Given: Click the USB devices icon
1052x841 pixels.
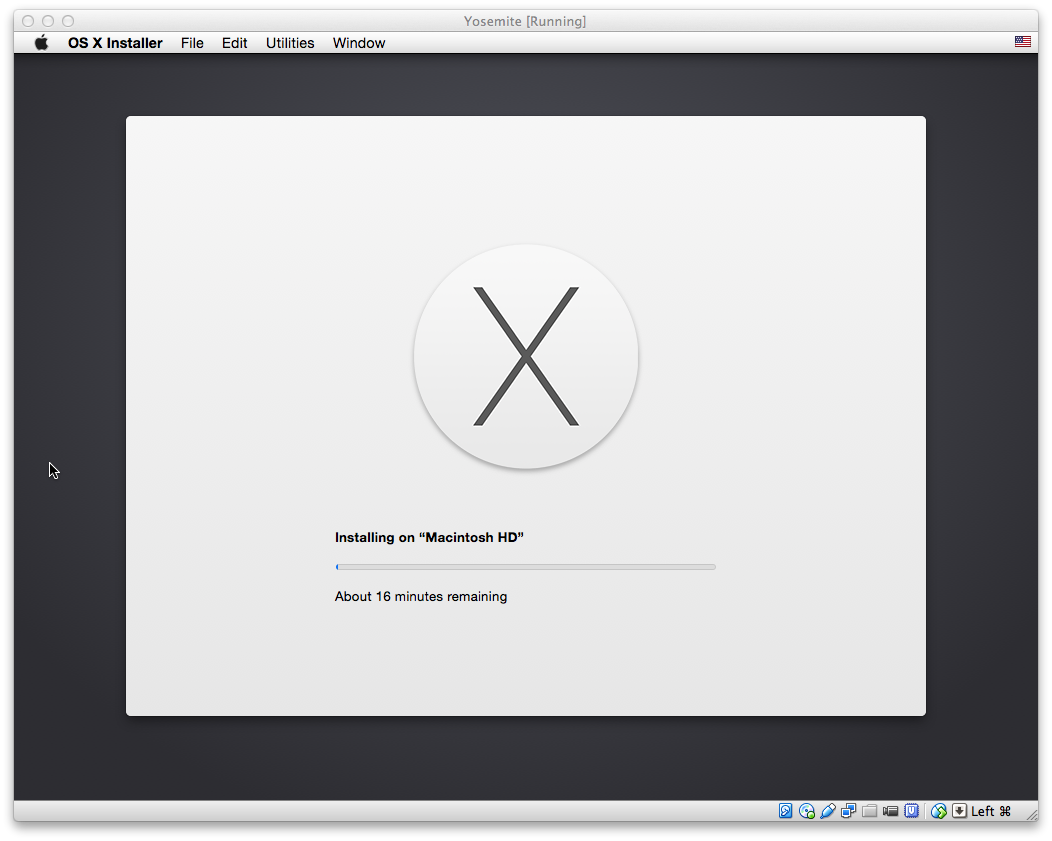Looking at the screenshot, I should tap(828, 811).
